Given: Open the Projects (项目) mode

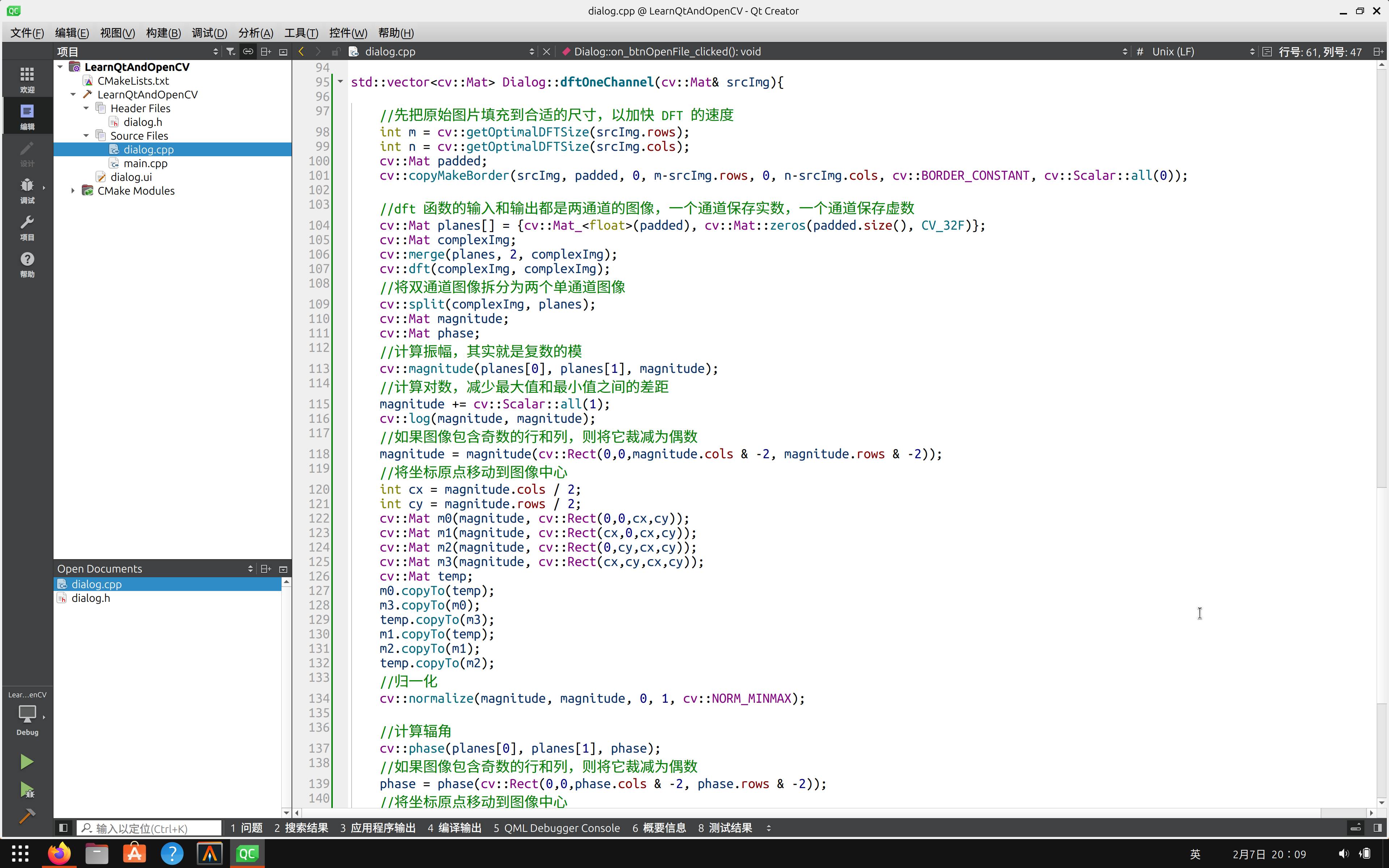Looking at the screenshot, I should [27, 227].
